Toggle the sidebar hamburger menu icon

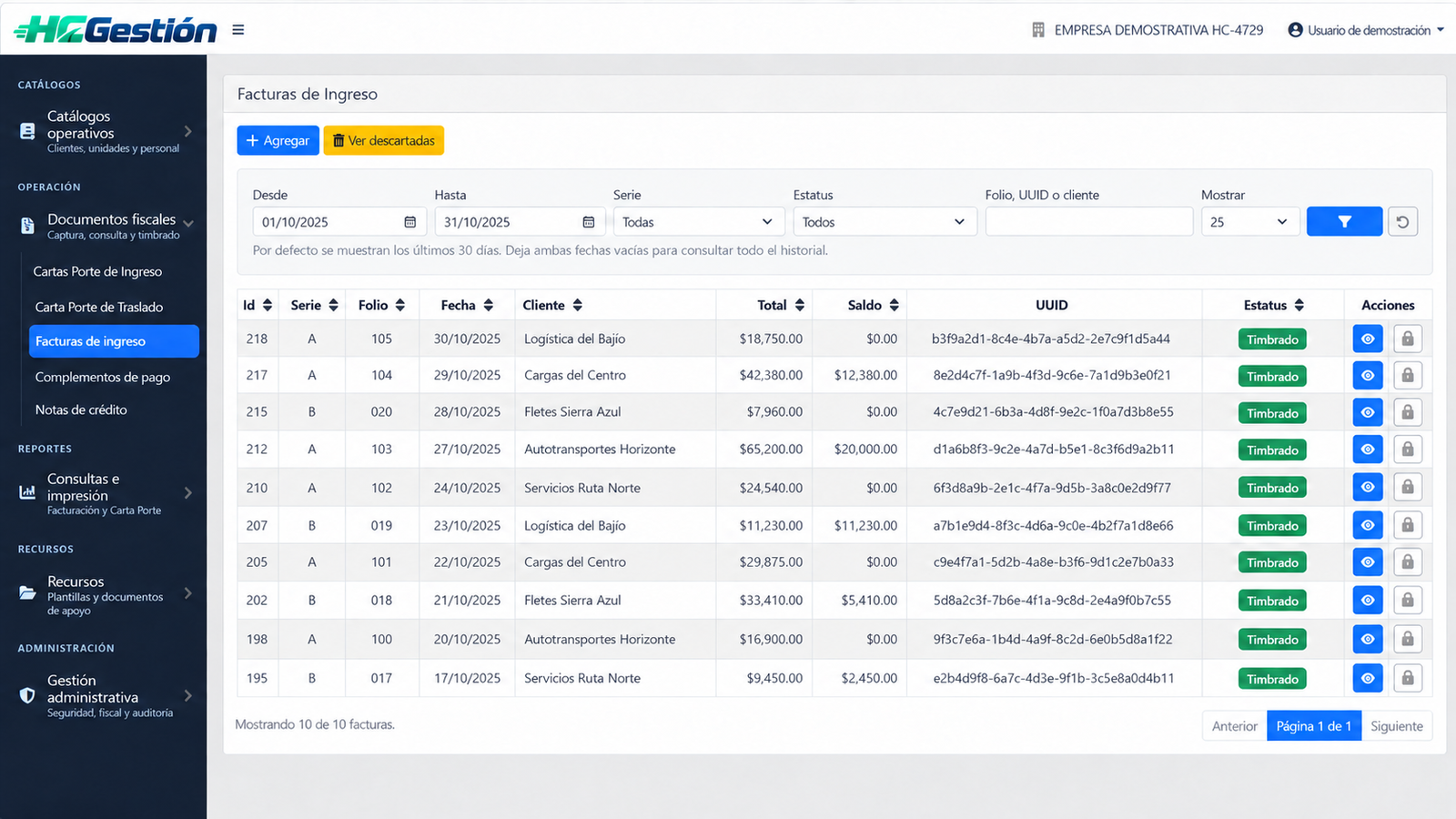tap(238, 30)
